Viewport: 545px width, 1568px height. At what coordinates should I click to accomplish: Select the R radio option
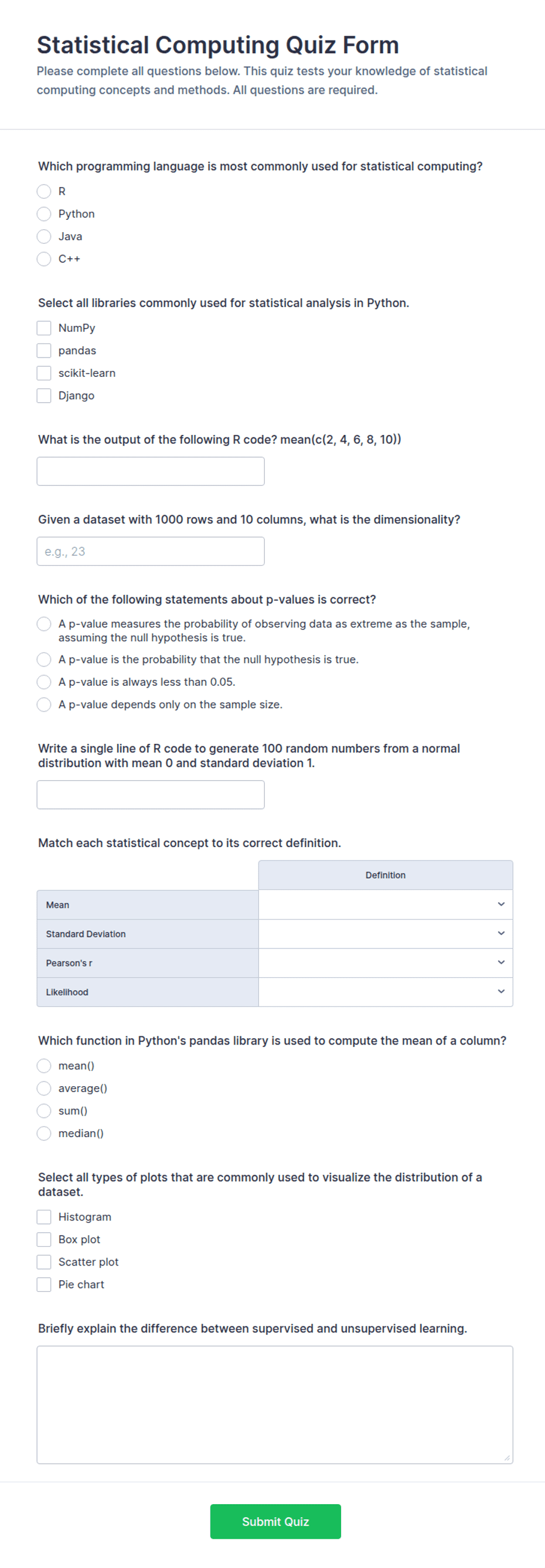44,192
